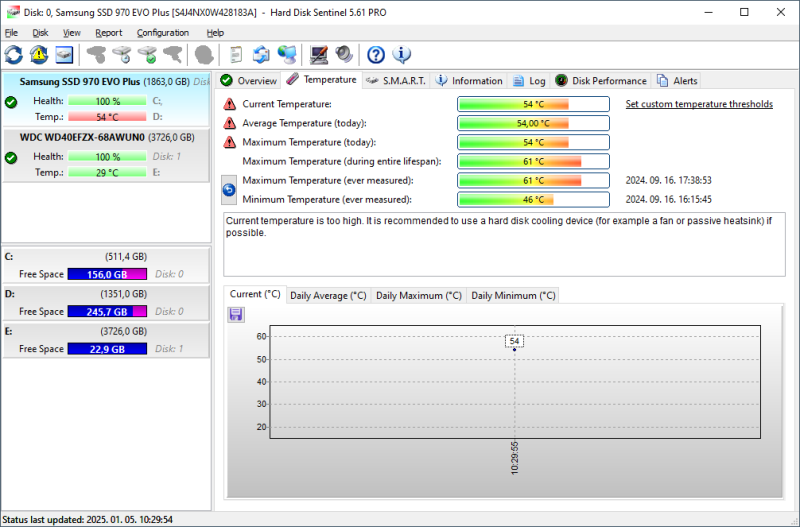800x527 pixels.
Task: Click the greyed surface test toolbar icon
Action: 172,55
